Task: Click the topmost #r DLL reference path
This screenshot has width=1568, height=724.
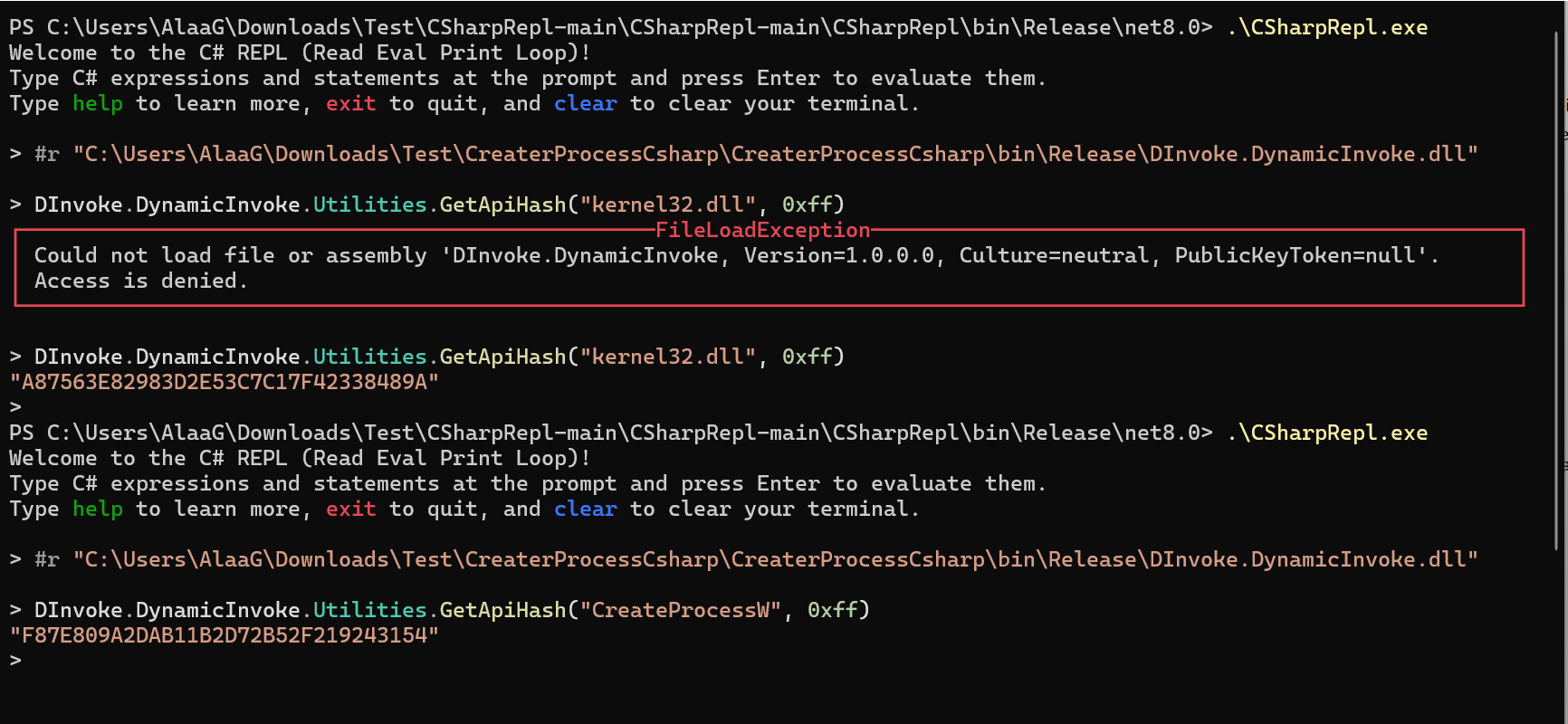Action: tap(775, 154)
